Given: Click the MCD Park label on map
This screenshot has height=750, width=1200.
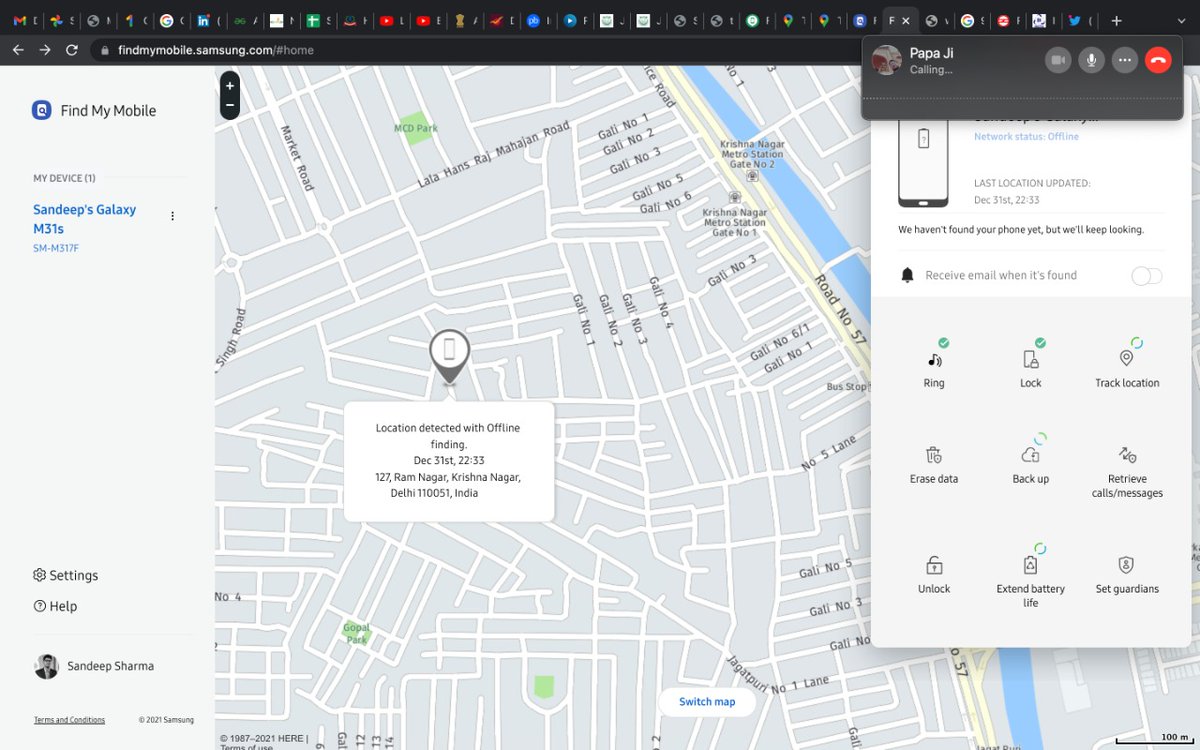Looking at the screenshot, I should pyautogui.click(x=416, y=128).
